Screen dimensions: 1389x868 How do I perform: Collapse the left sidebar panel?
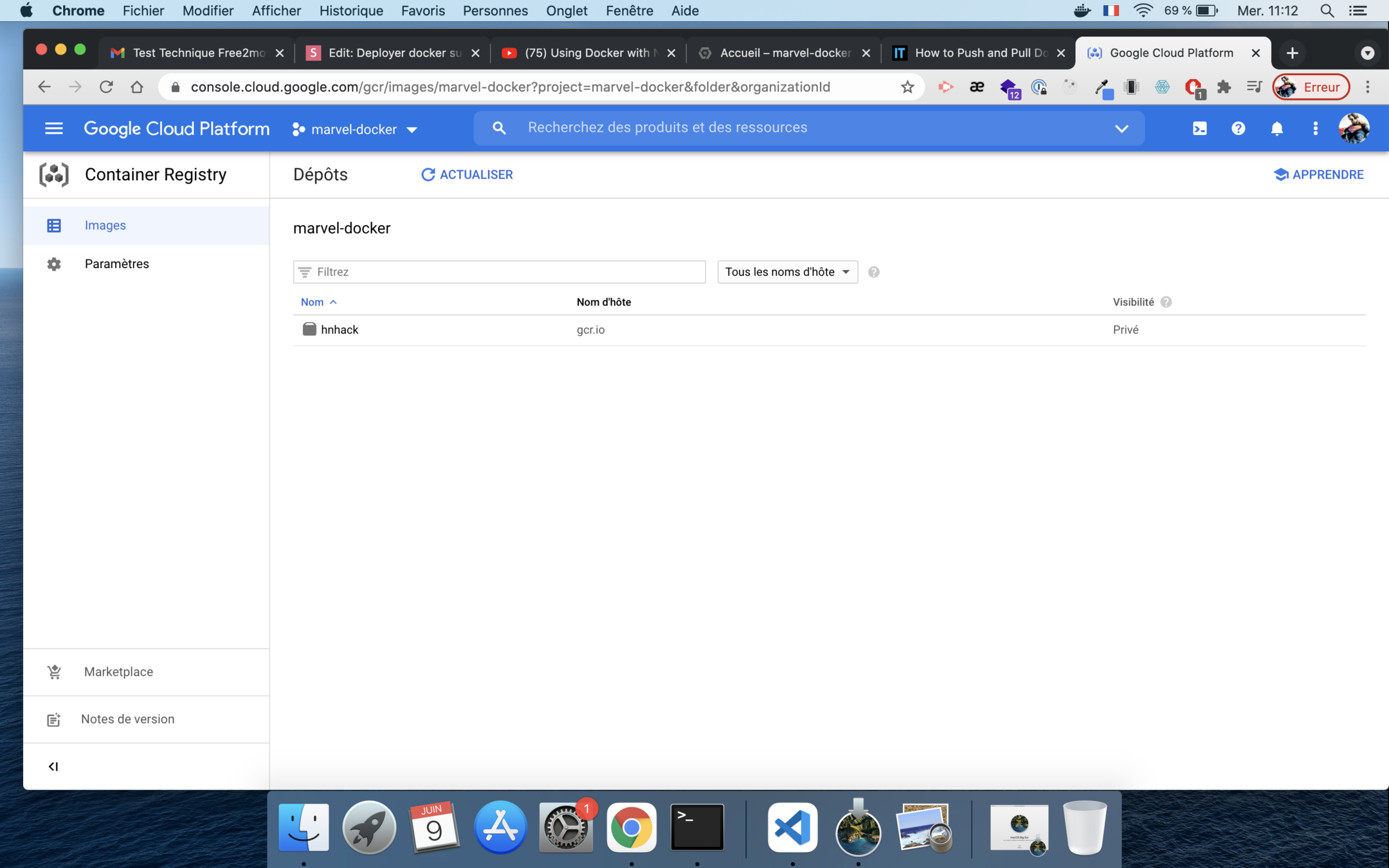(53, 766)
